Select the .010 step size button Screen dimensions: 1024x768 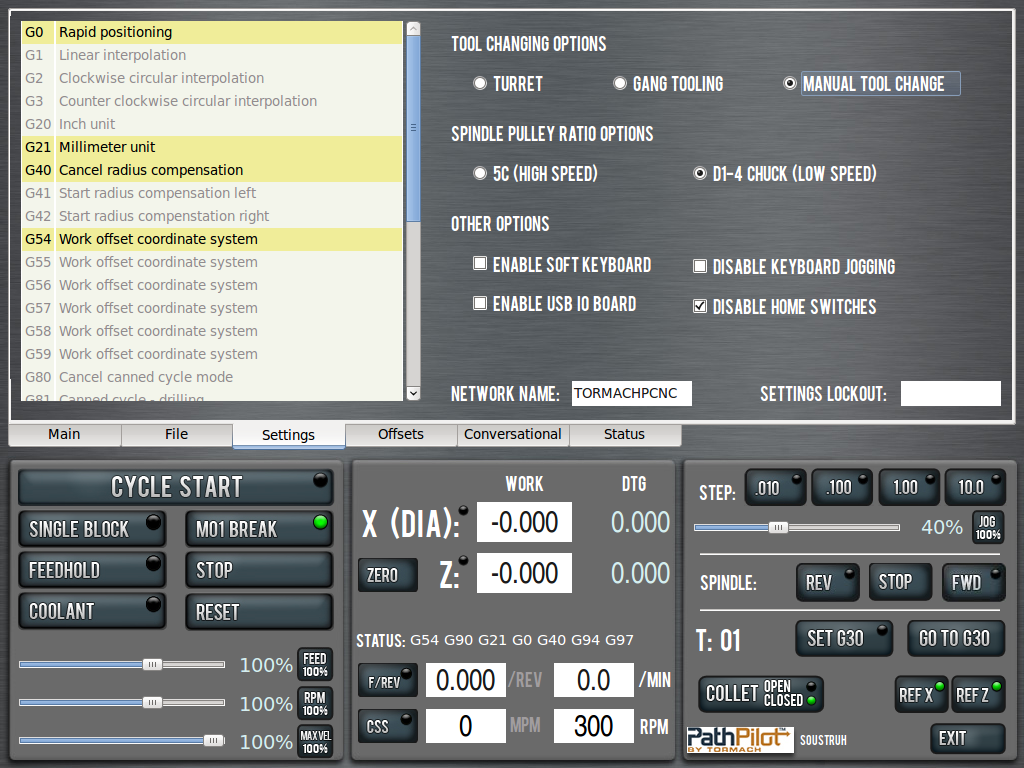776,487
